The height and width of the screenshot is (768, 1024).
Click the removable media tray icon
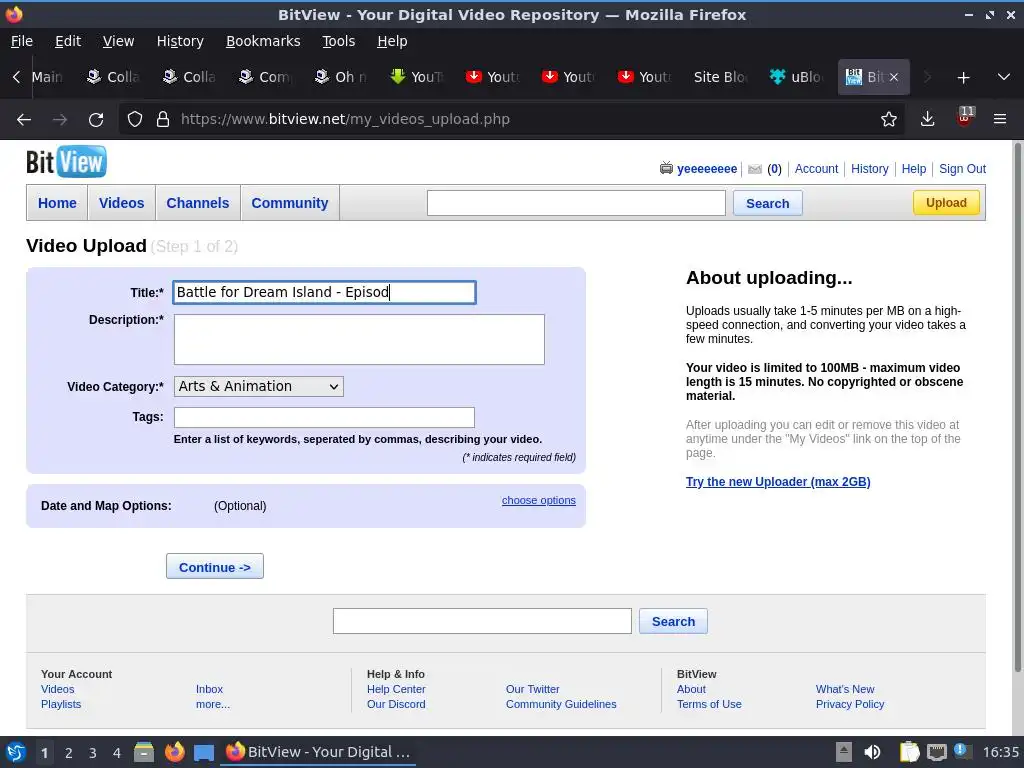click(x=844, y=752)
